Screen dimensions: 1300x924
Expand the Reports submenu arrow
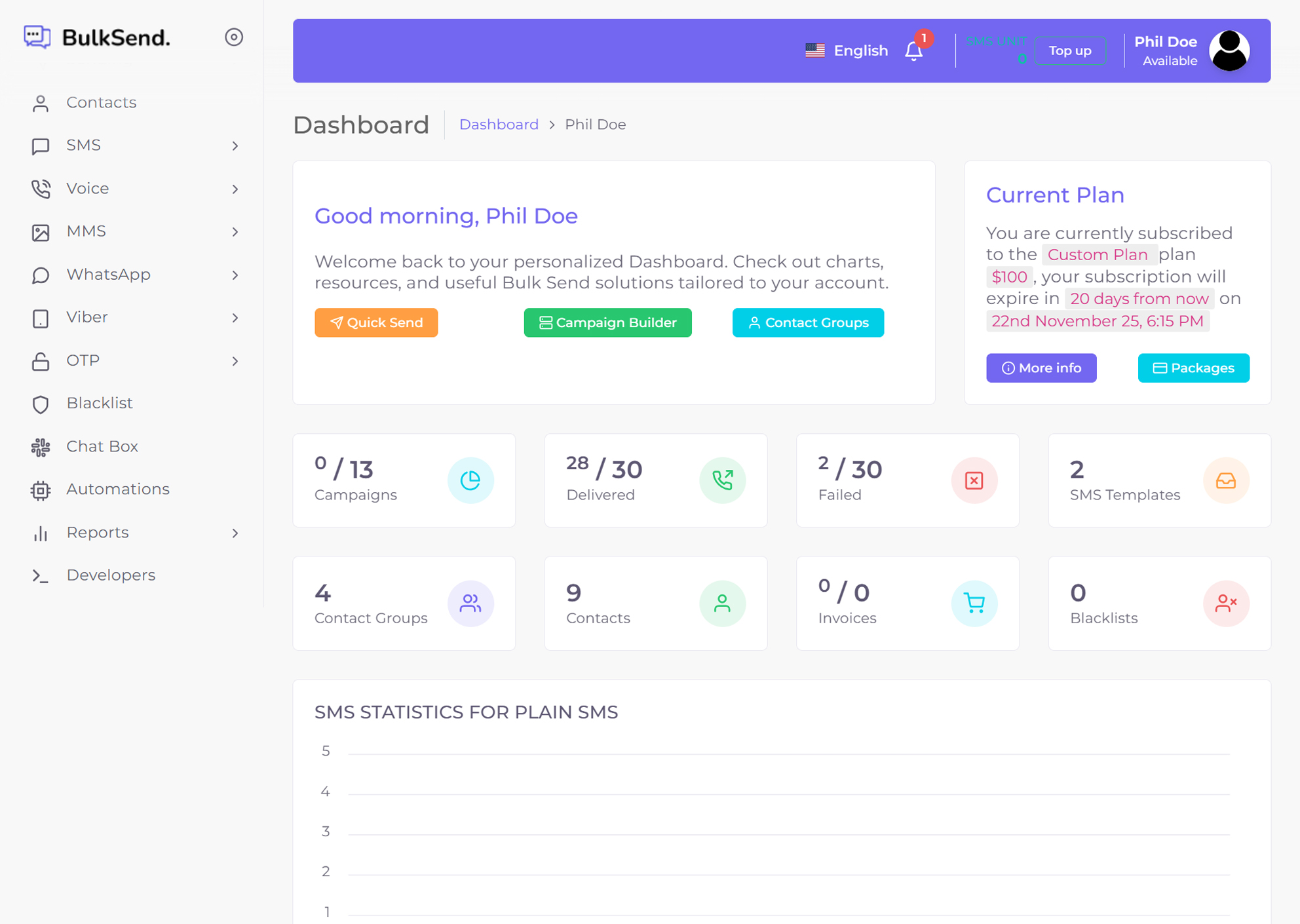tap(235, 533)
